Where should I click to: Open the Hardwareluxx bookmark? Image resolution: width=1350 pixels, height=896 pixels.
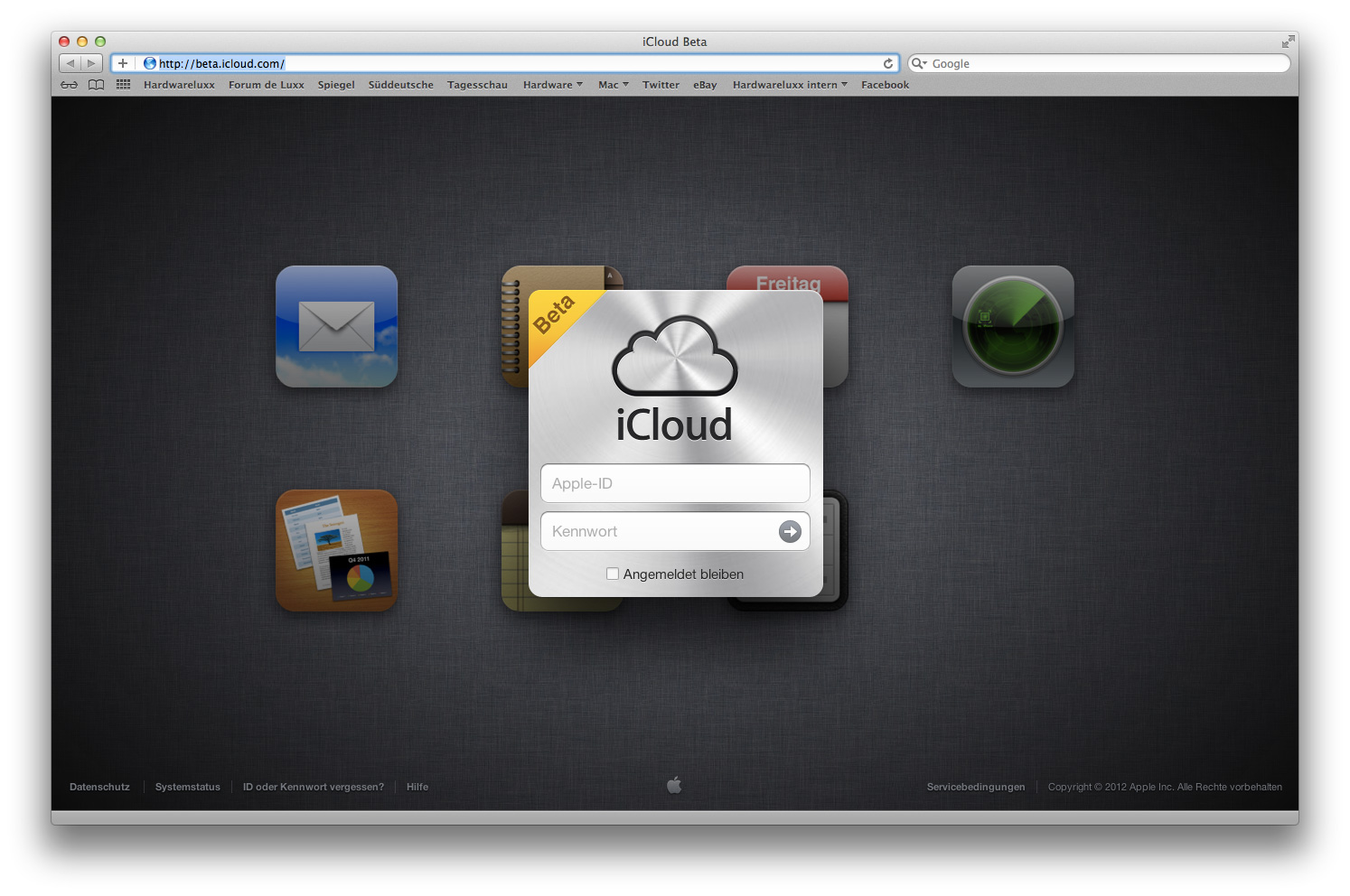(x=179, y=85)
